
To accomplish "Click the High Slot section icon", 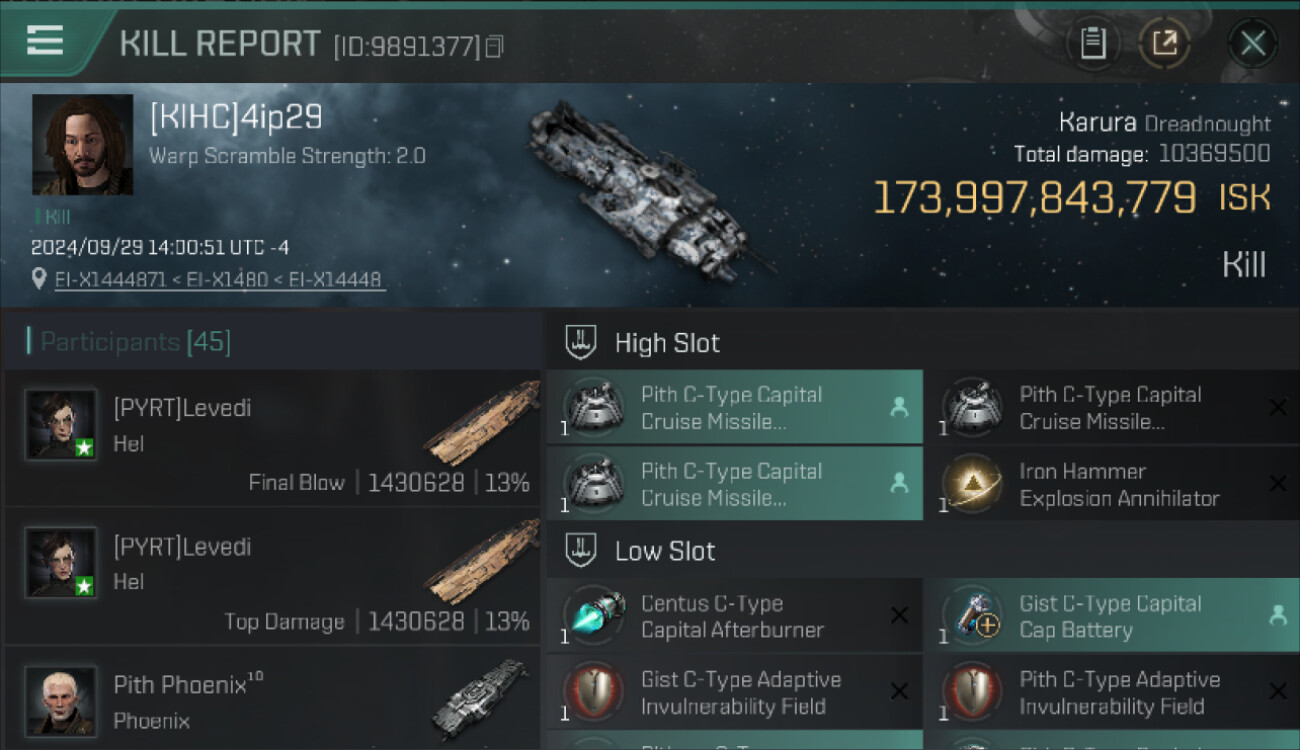I will [581, 343].
